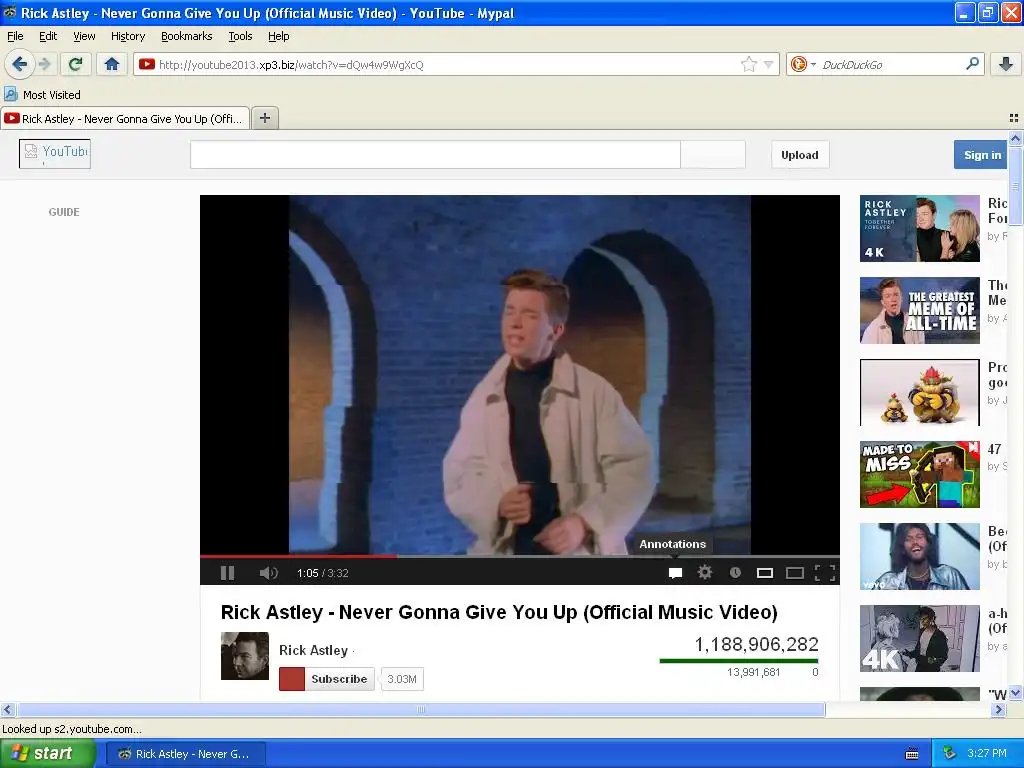Click the safely remove hardware tray icon
This screenshot has width=1024, height=768.
coord(950,754)
